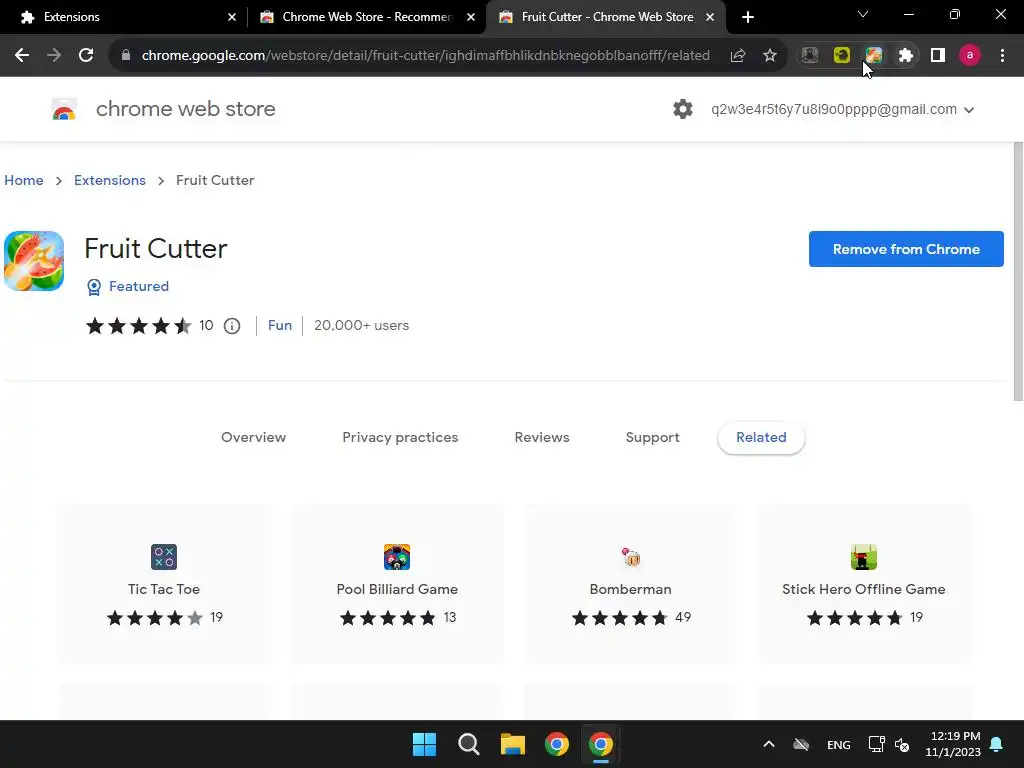Open the Support tab
Screen dimensions: 1024x768
click(652, 438)
